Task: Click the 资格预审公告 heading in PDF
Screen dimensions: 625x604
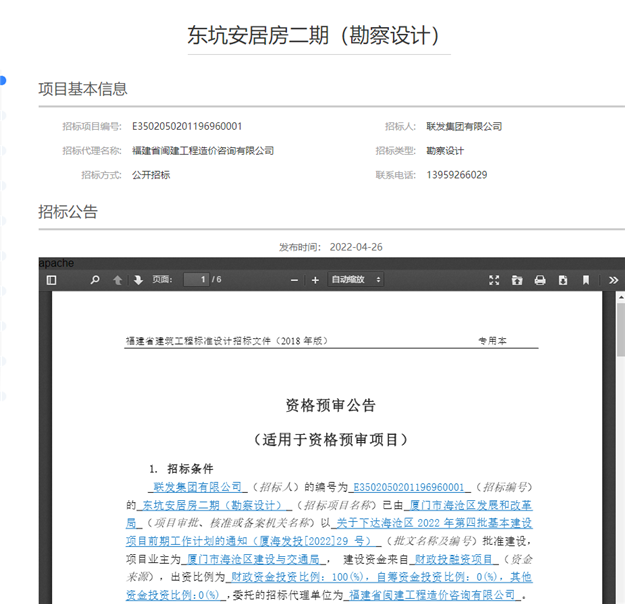Action: 330,405
